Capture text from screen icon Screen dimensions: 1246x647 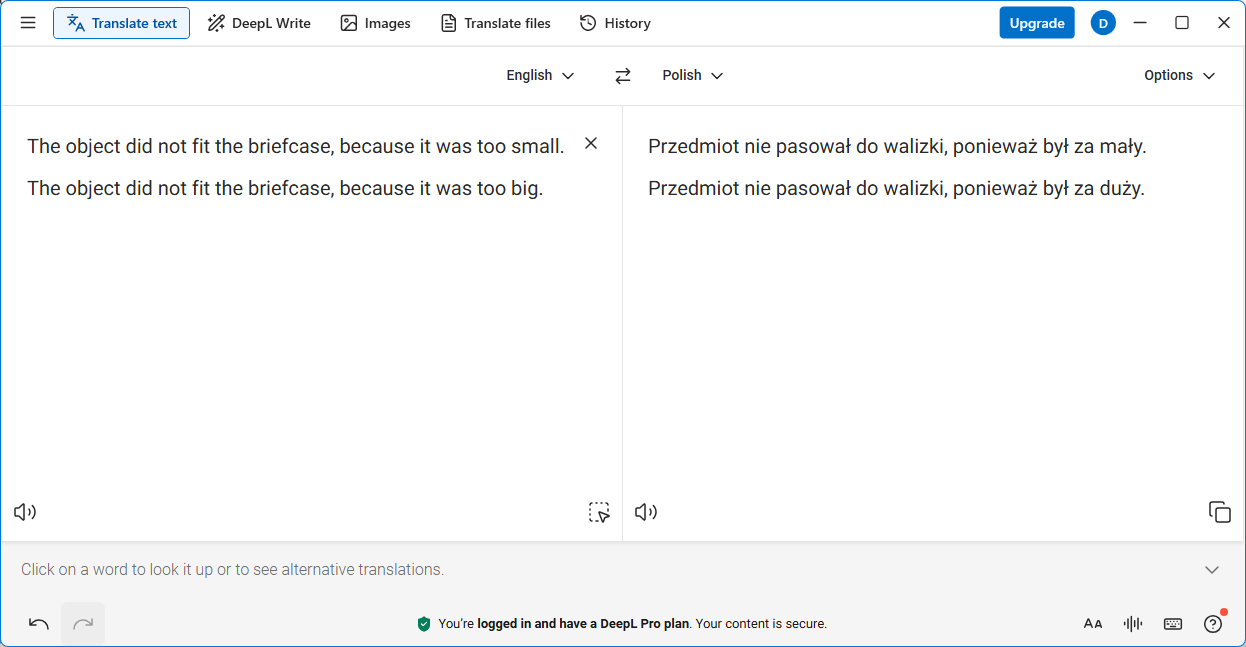[599, 513]
